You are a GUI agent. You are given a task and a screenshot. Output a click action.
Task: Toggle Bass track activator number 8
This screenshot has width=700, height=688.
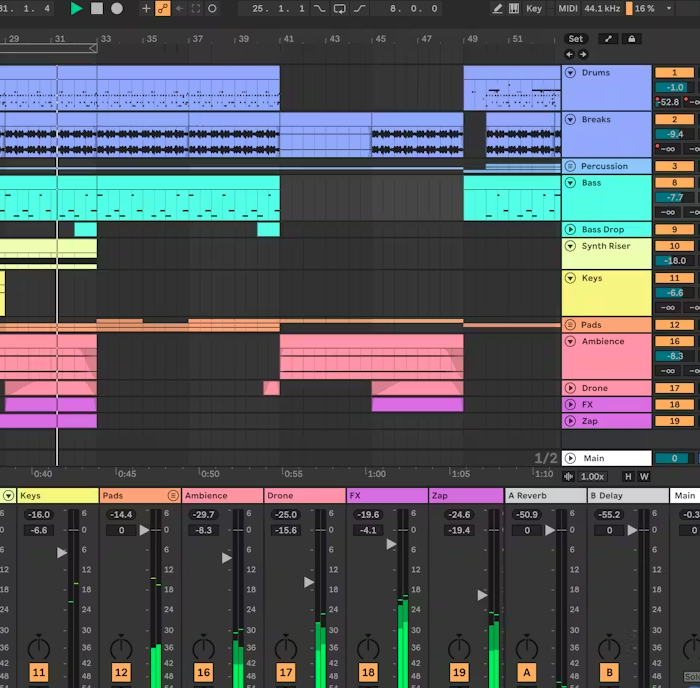point(675,183)
